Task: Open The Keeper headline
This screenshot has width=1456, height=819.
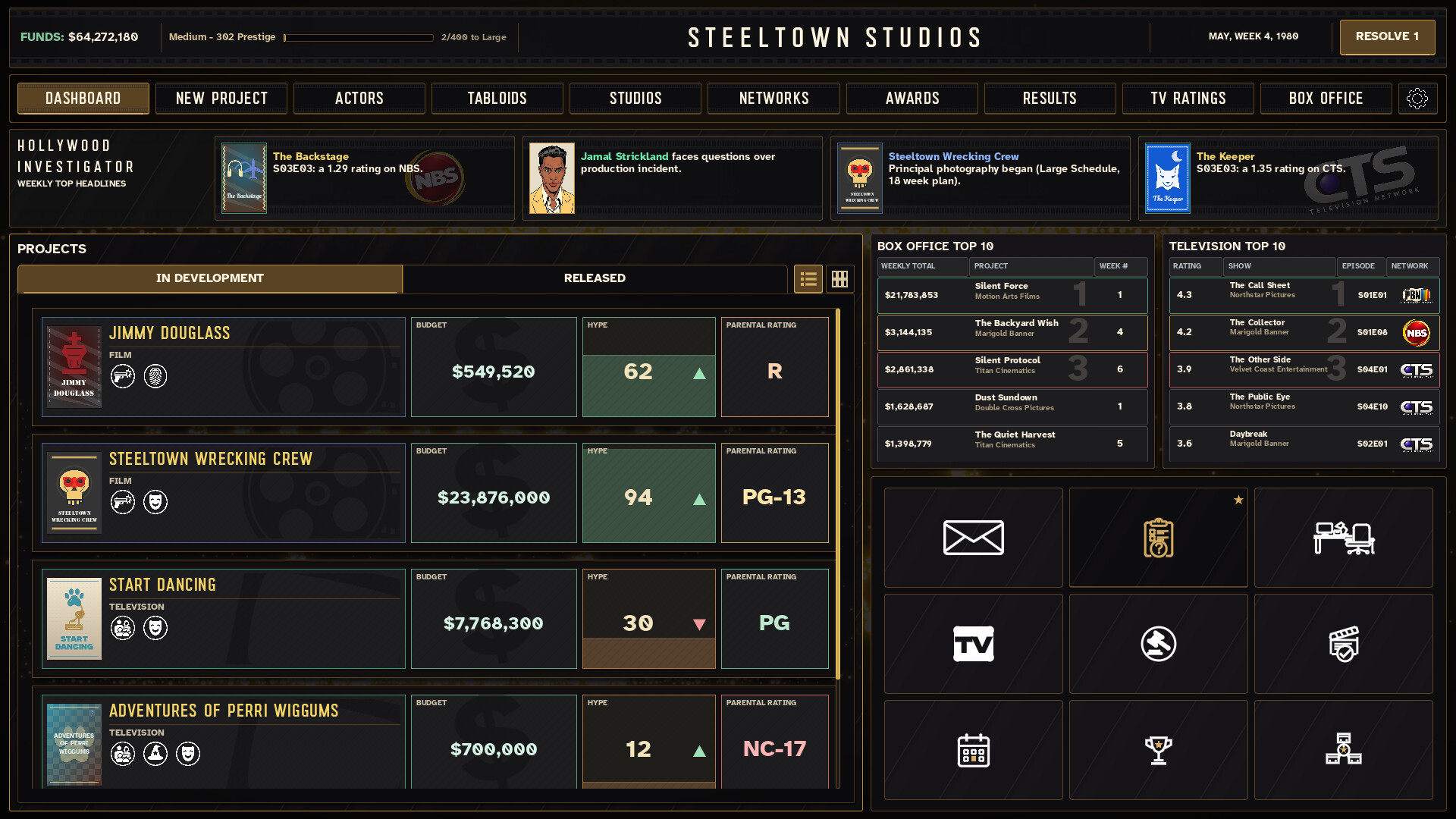Action: (x=1288, y=178)
